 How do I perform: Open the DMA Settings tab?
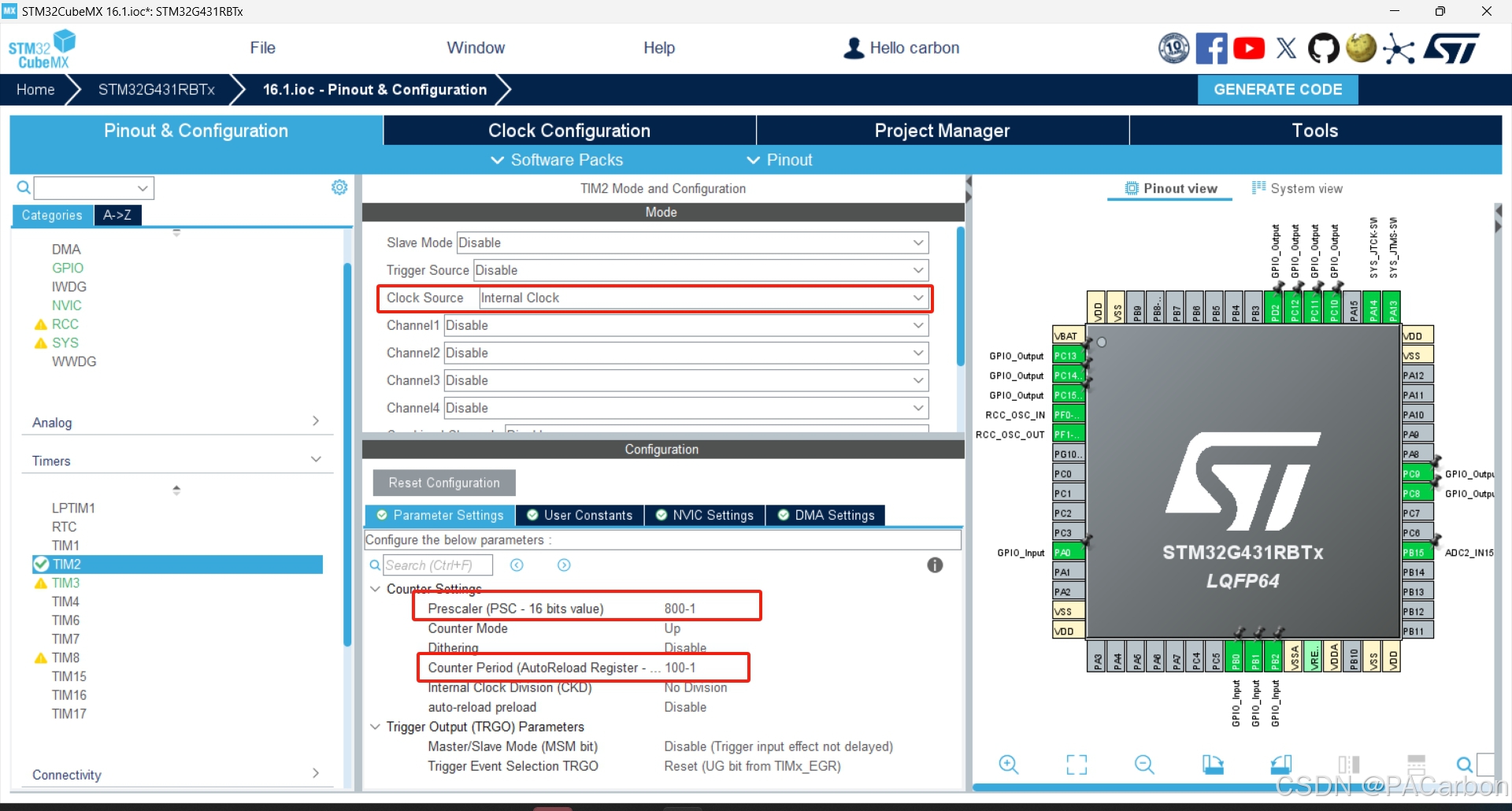[x=825, y=515]
